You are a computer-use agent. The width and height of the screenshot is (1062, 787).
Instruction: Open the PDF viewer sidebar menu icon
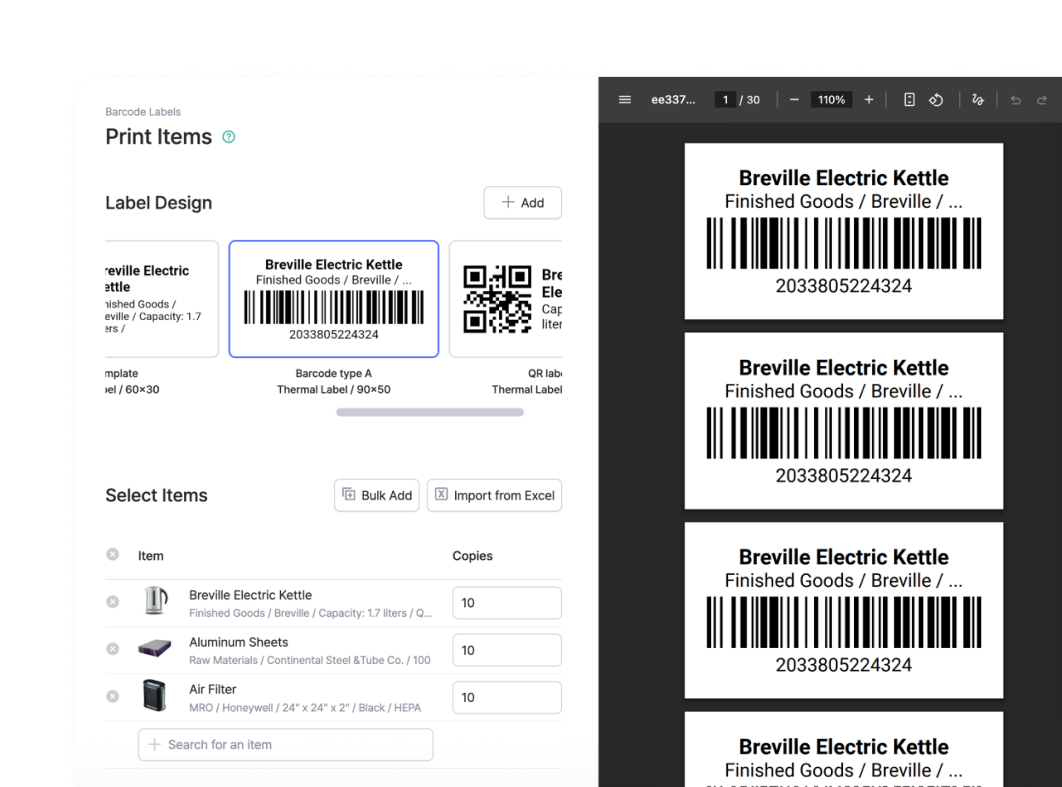pos(624,100)
